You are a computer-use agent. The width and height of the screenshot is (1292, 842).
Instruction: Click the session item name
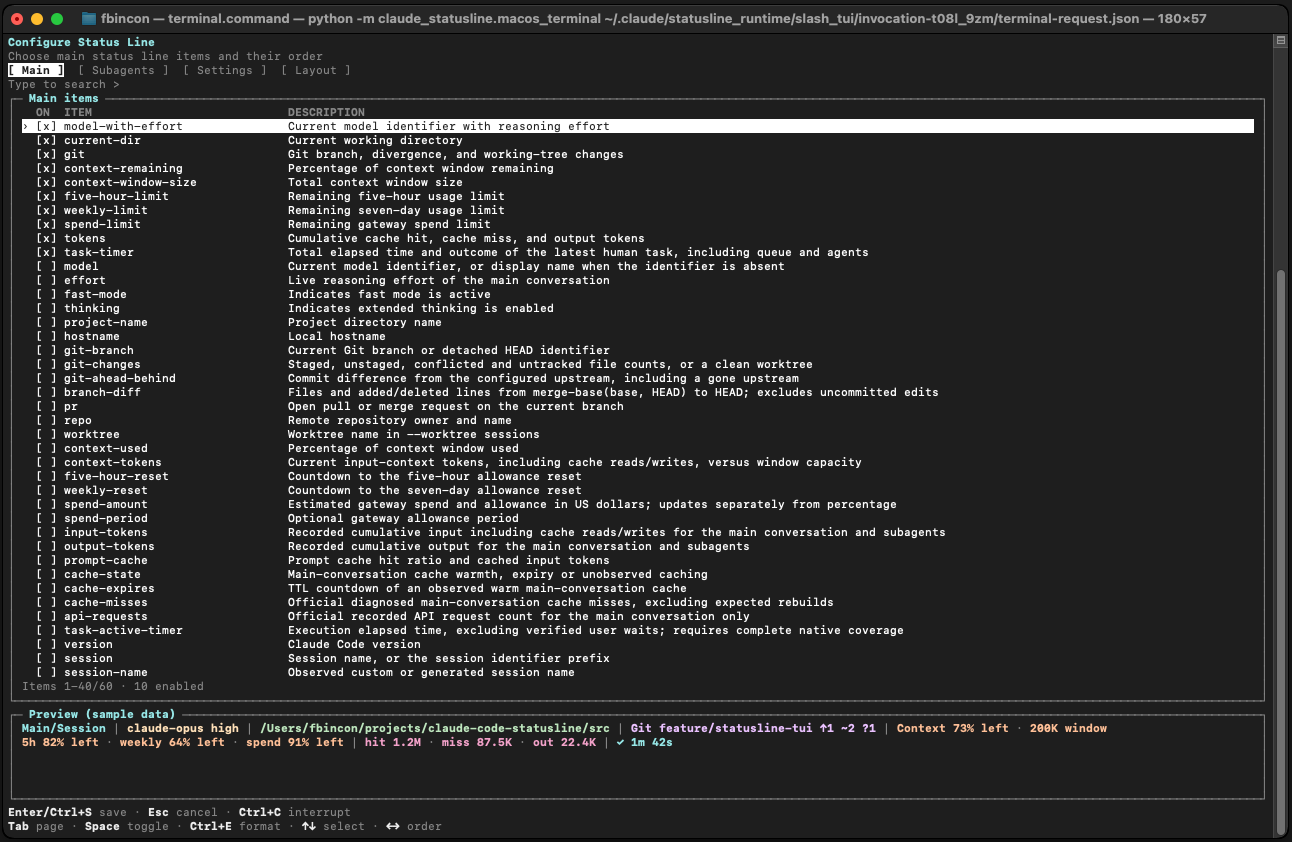coord(88,659)
